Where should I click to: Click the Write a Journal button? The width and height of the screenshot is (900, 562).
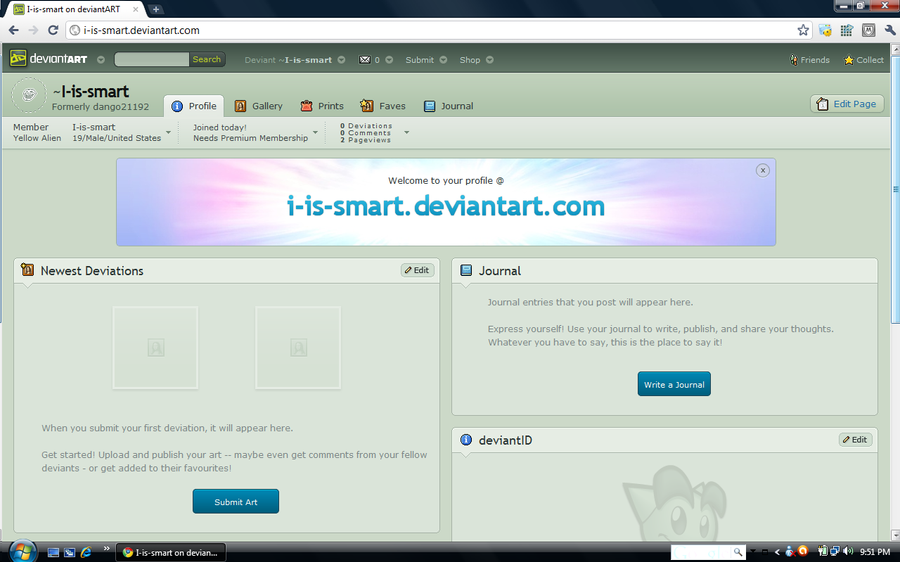tap(674, 384)
